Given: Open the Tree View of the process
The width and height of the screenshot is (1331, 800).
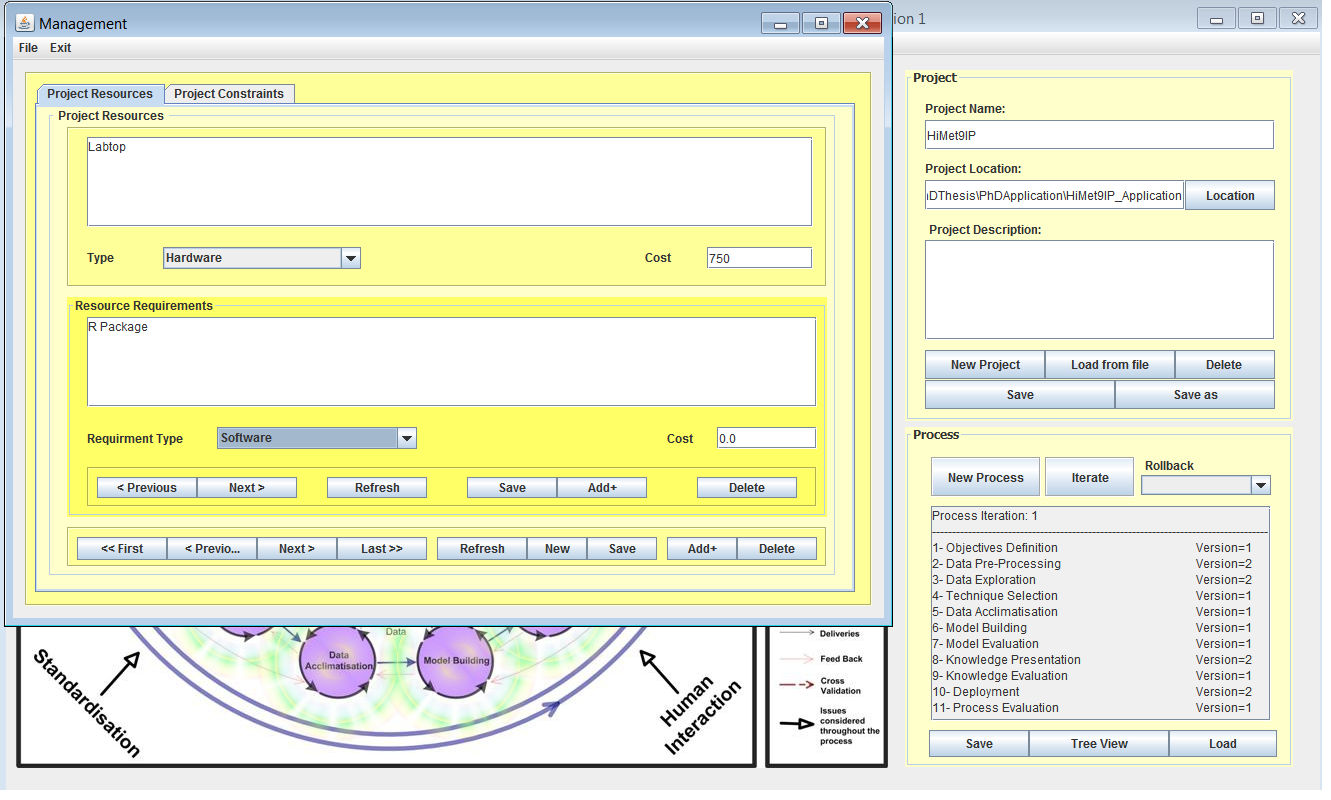Looking at the screenshot, I should (x=1098, y=744).
